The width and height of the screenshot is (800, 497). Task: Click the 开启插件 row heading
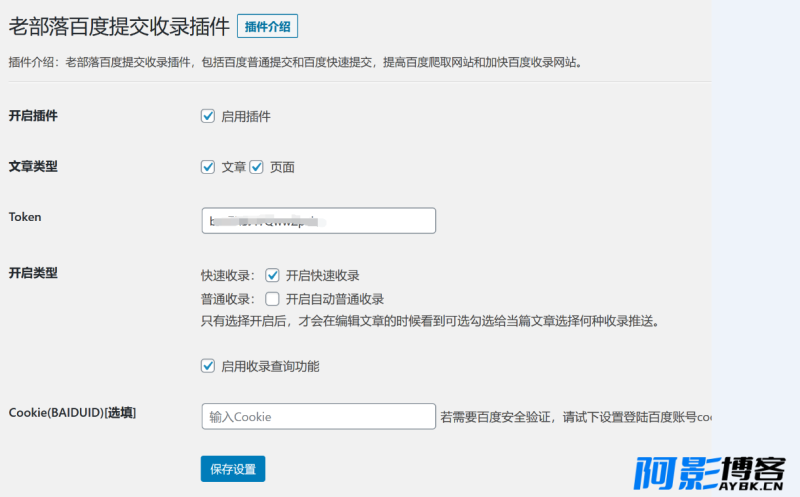33,116
